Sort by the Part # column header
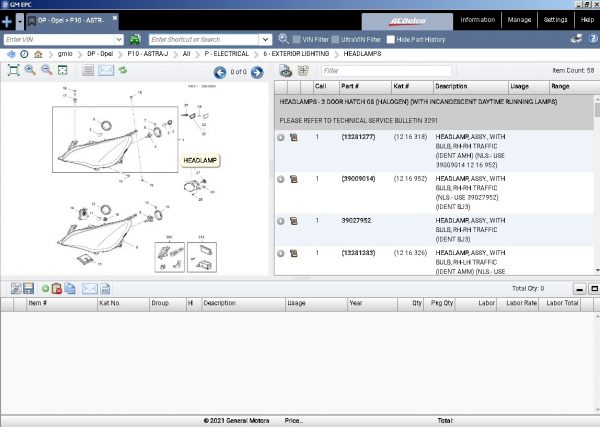This screenshot has height=427, width=600. point(365,87)
